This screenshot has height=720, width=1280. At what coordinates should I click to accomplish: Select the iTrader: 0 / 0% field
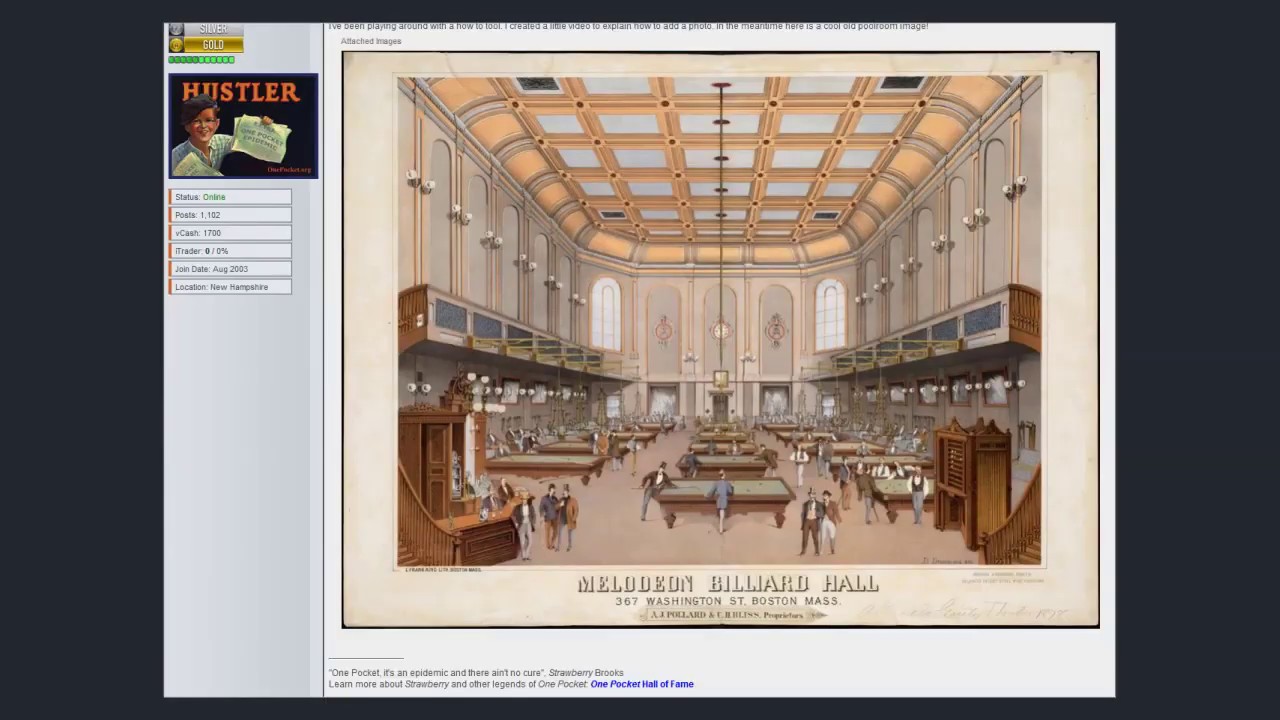click(x=230, y=251)
